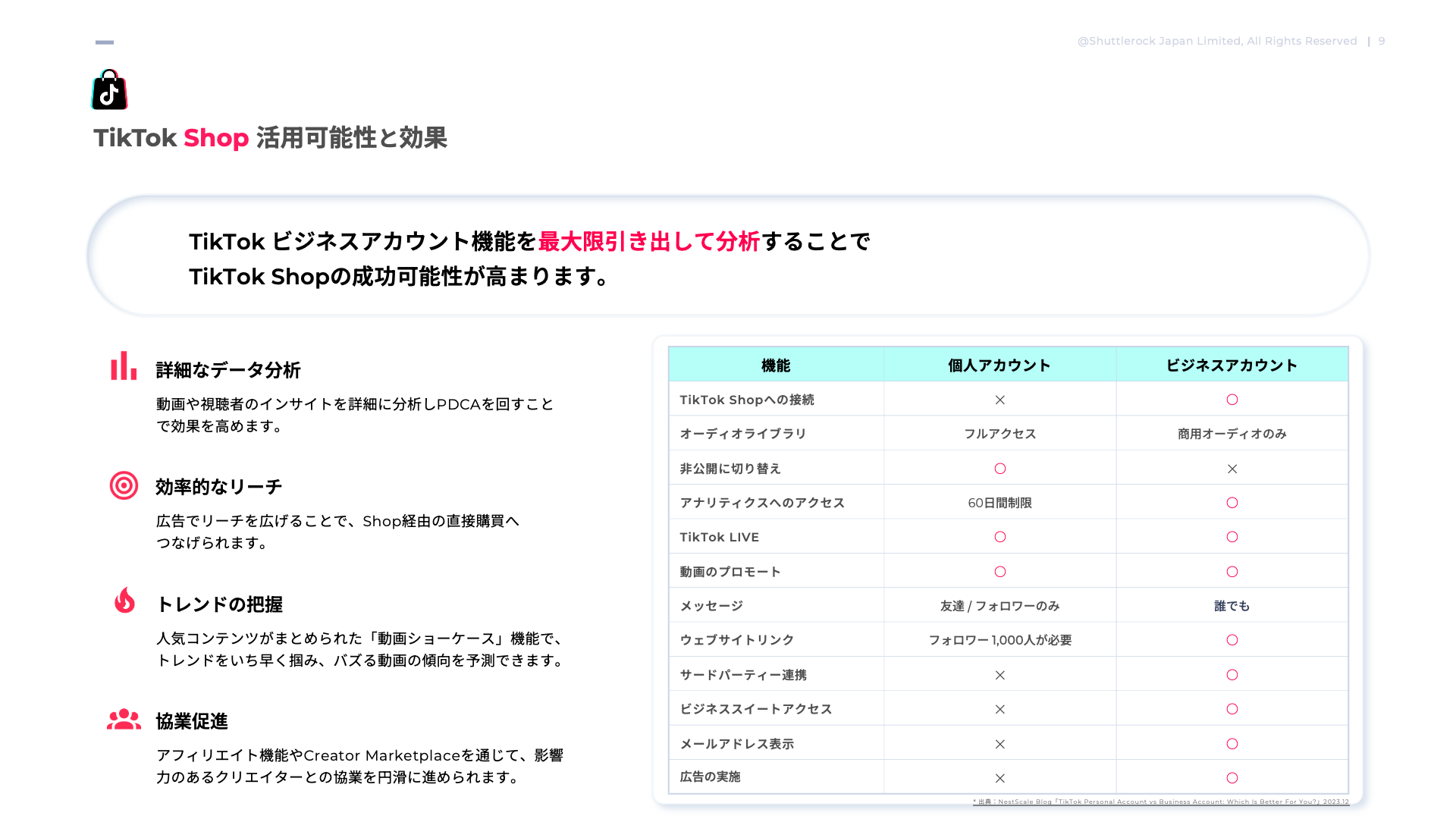Select the アナリティクスへのアクセス row label
Screen dimensions: 1456x819
point(762,503)
